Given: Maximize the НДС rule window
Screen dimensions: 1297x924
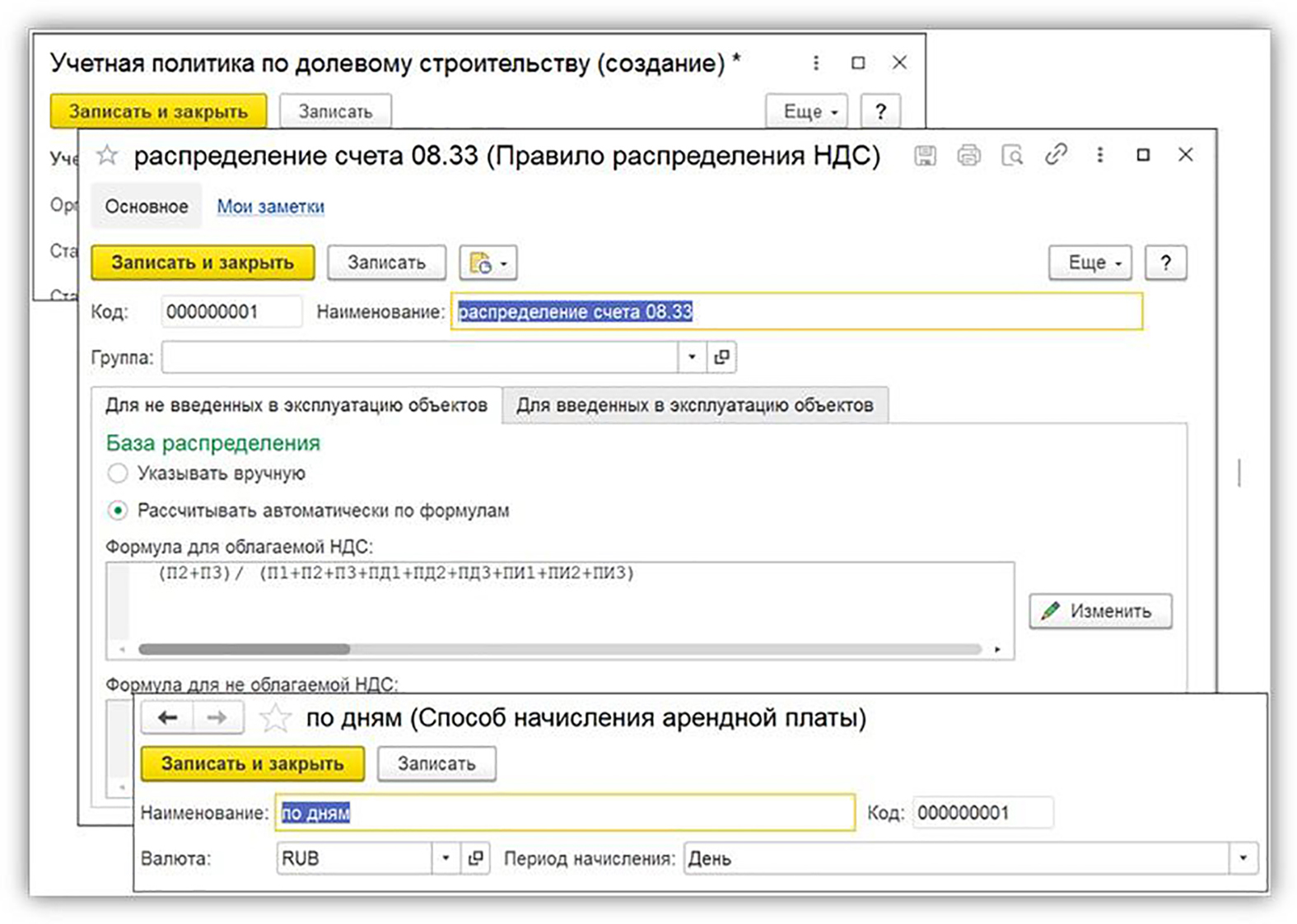Looking at the screenshot, I should tap(1143, 155).
